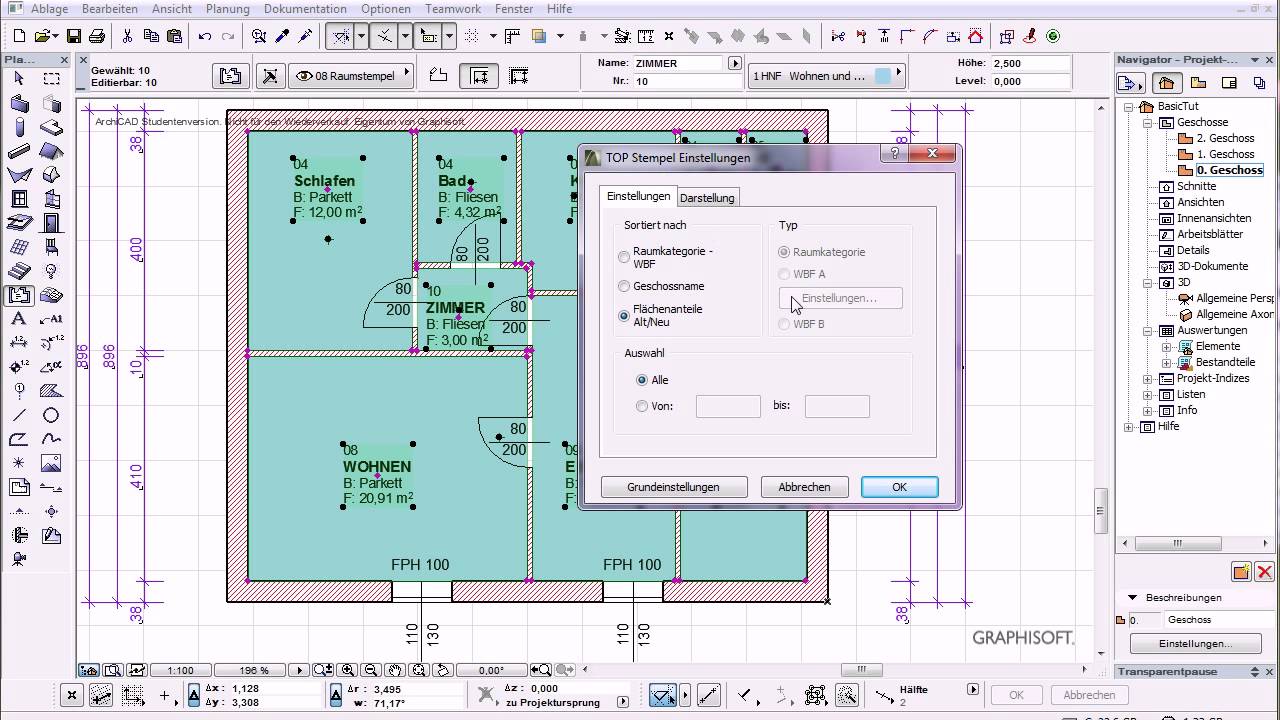
Task: Click the zoom-in magnifier at bottom bar
Action: (x=348, y=670)
